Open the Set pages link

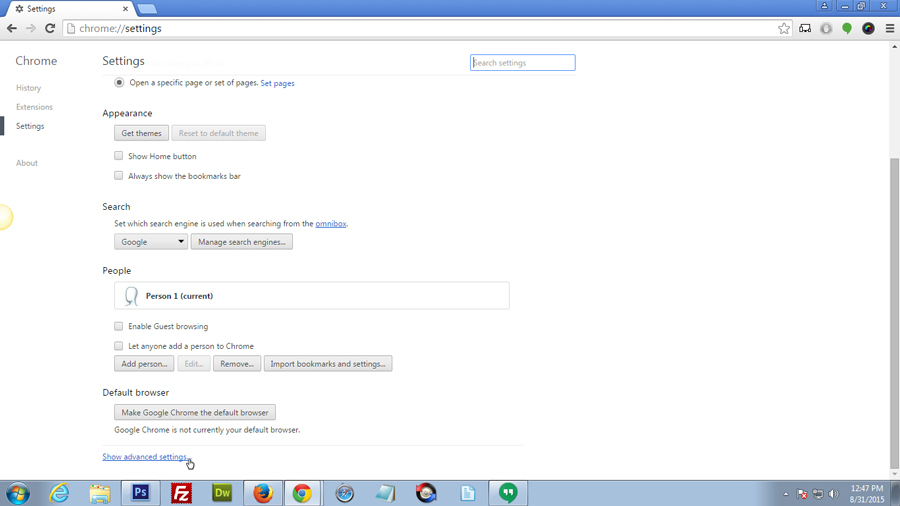(277, 83)
